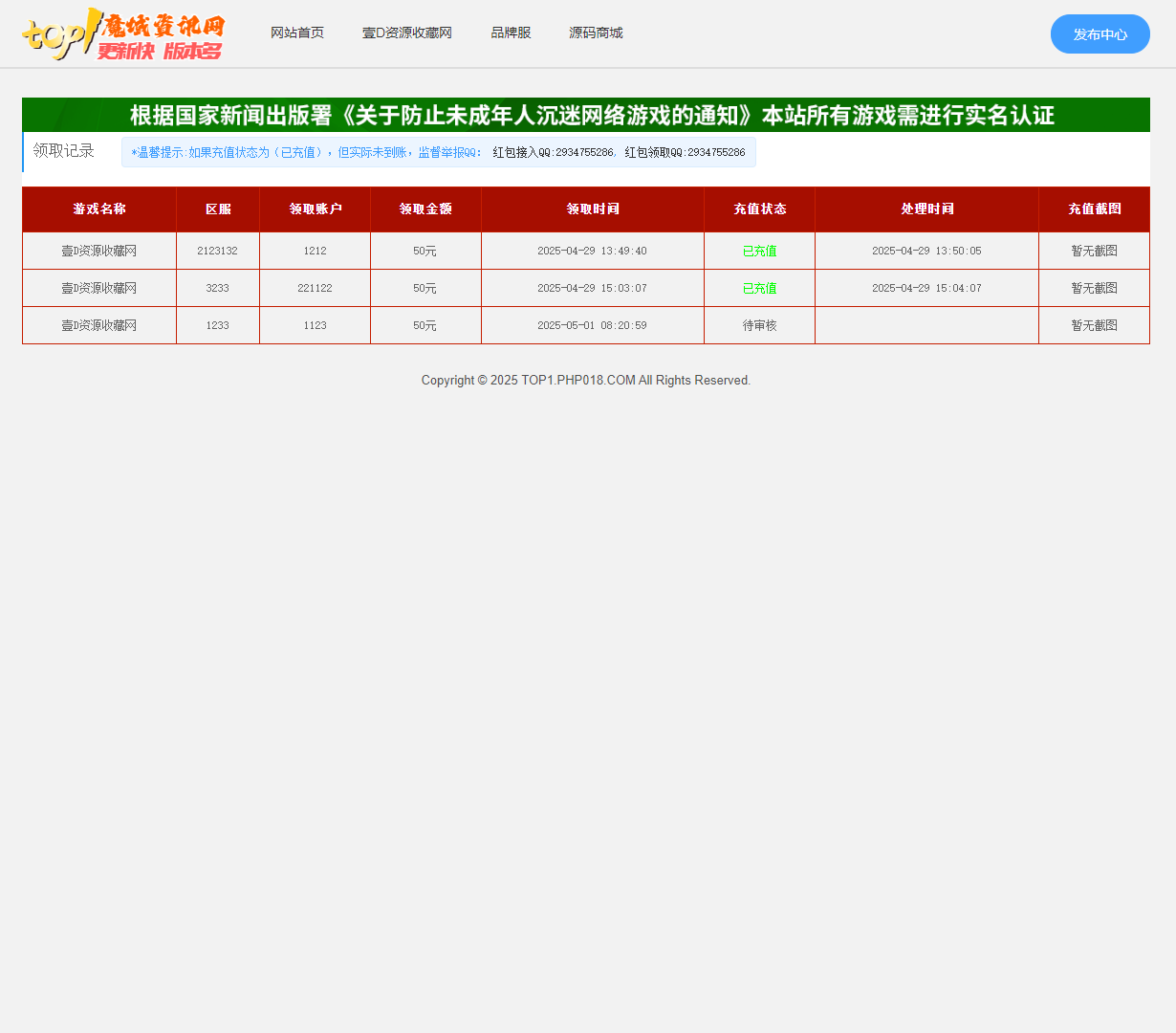Click account cell 1123
The height and width of the screenshot is (1033, 1176).
point(316,325)
